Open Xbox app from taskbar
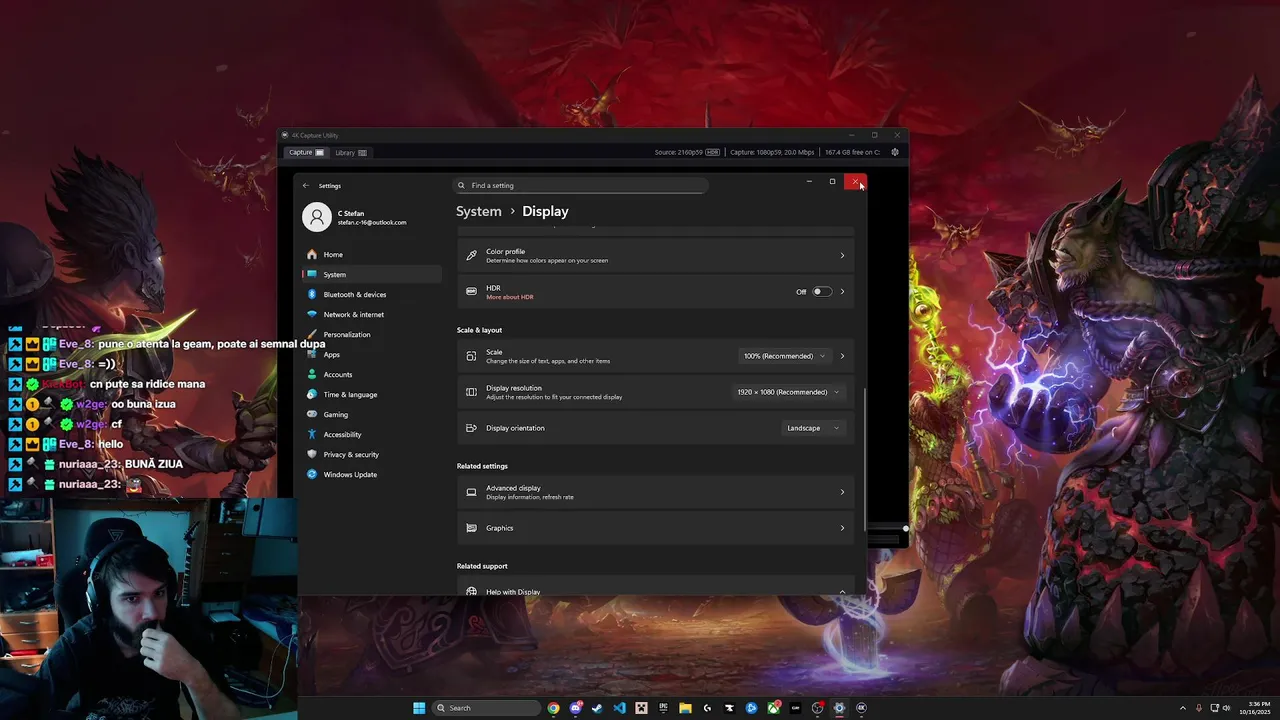Screen dimensions: 1280x720 [773, 708]
